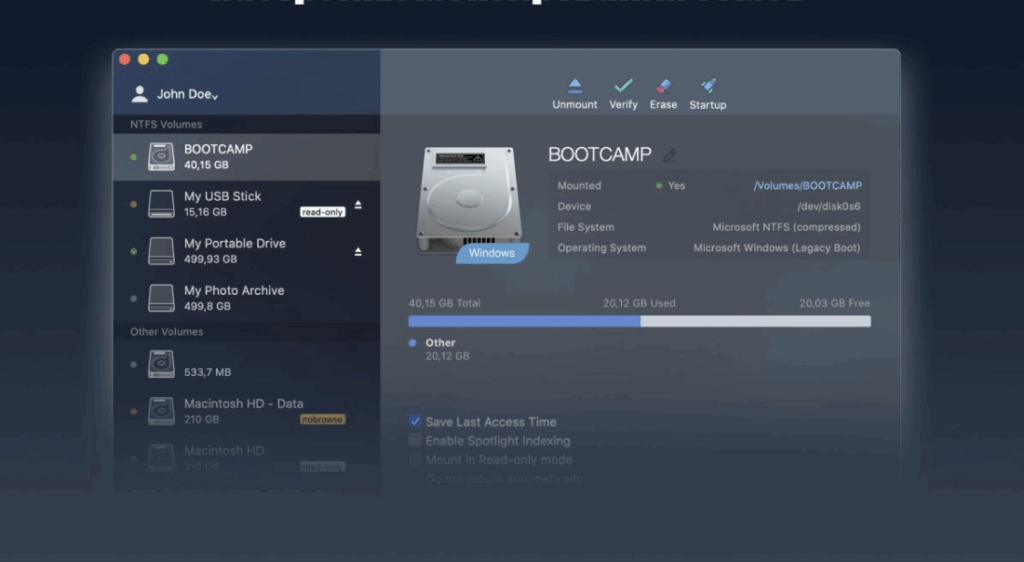Viewport: 1024px width, 562px height.
Task: Click the My USB Stick drive icon
Action: [161, 204]
